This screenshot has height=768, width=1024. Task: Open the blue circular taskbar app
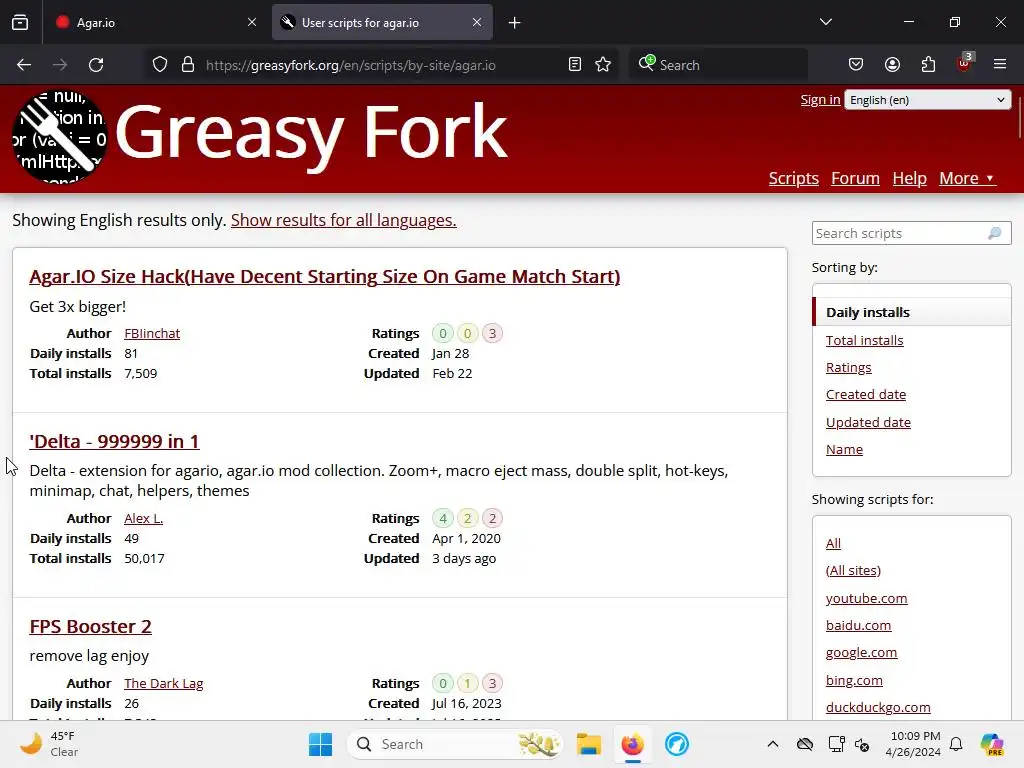coord(677,744)
